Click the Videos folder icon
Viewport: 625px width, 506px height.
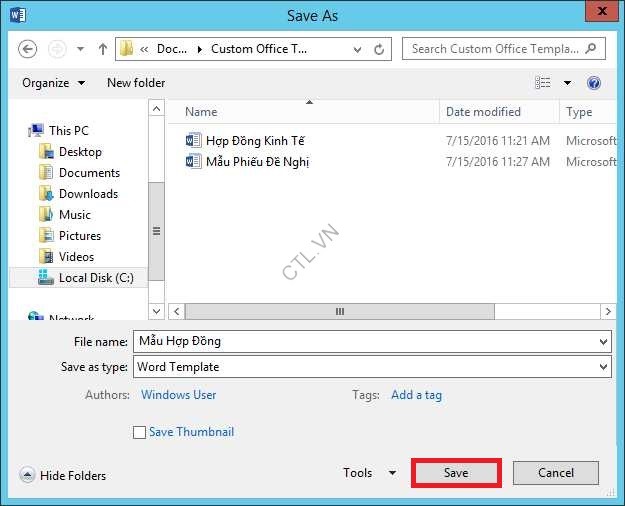pos(46,257)
